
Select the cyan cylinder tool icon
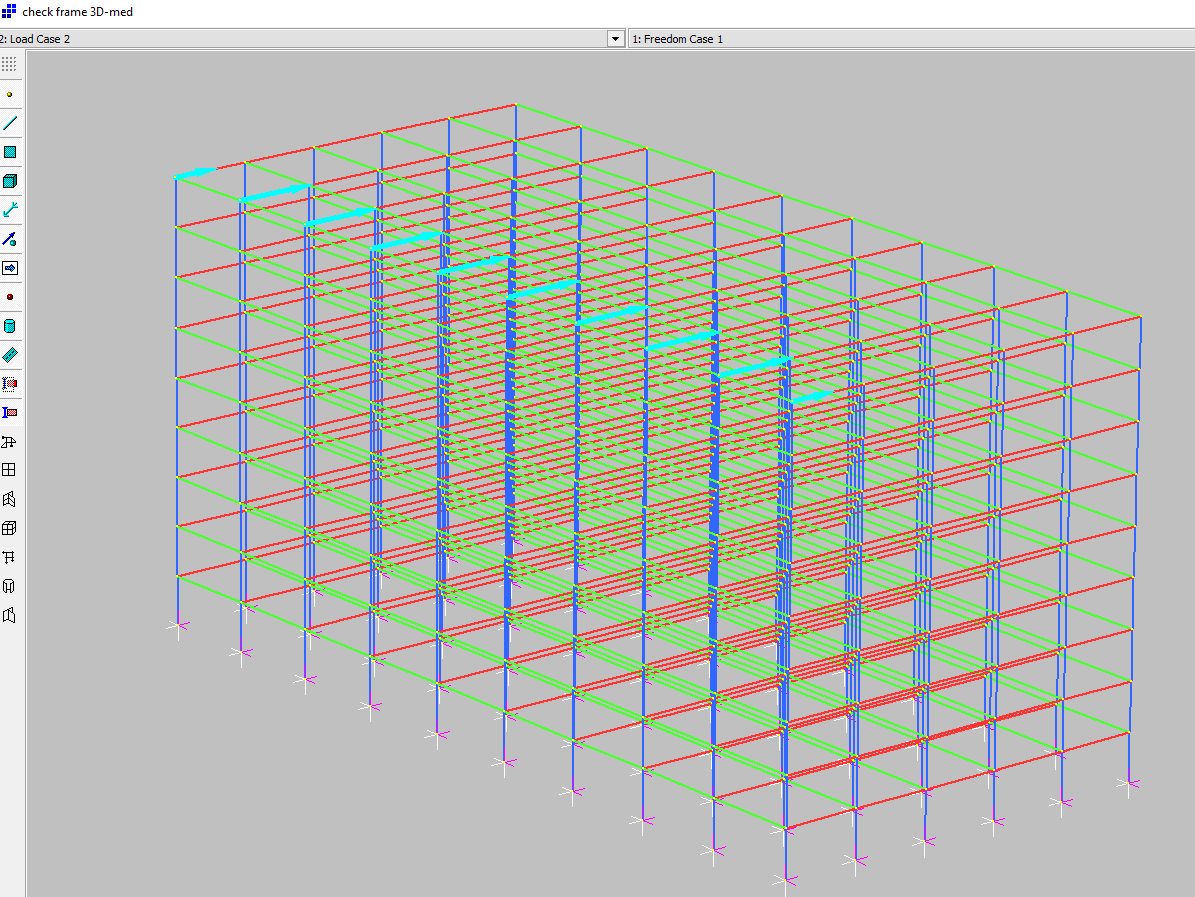(10, 326)
